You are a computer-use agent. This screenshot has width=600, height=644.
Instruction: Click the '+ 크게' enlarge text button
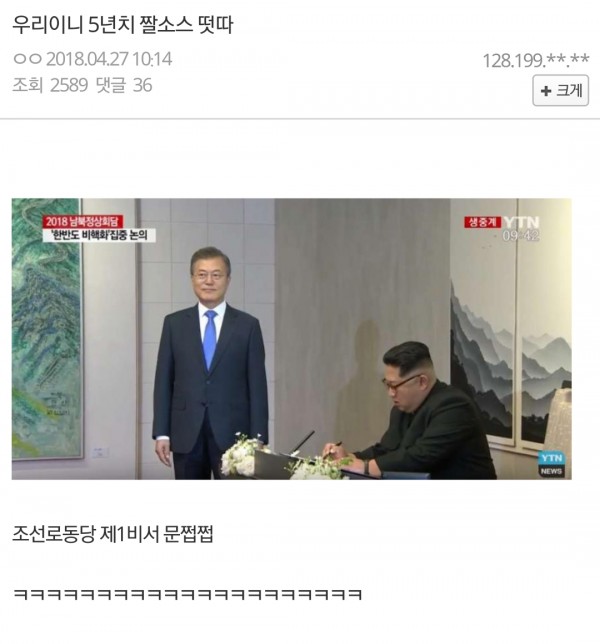[560, 90]
